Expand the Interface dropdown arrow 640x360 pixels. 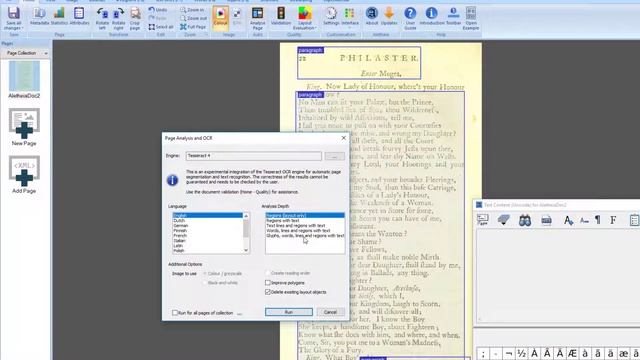point(350,28)
